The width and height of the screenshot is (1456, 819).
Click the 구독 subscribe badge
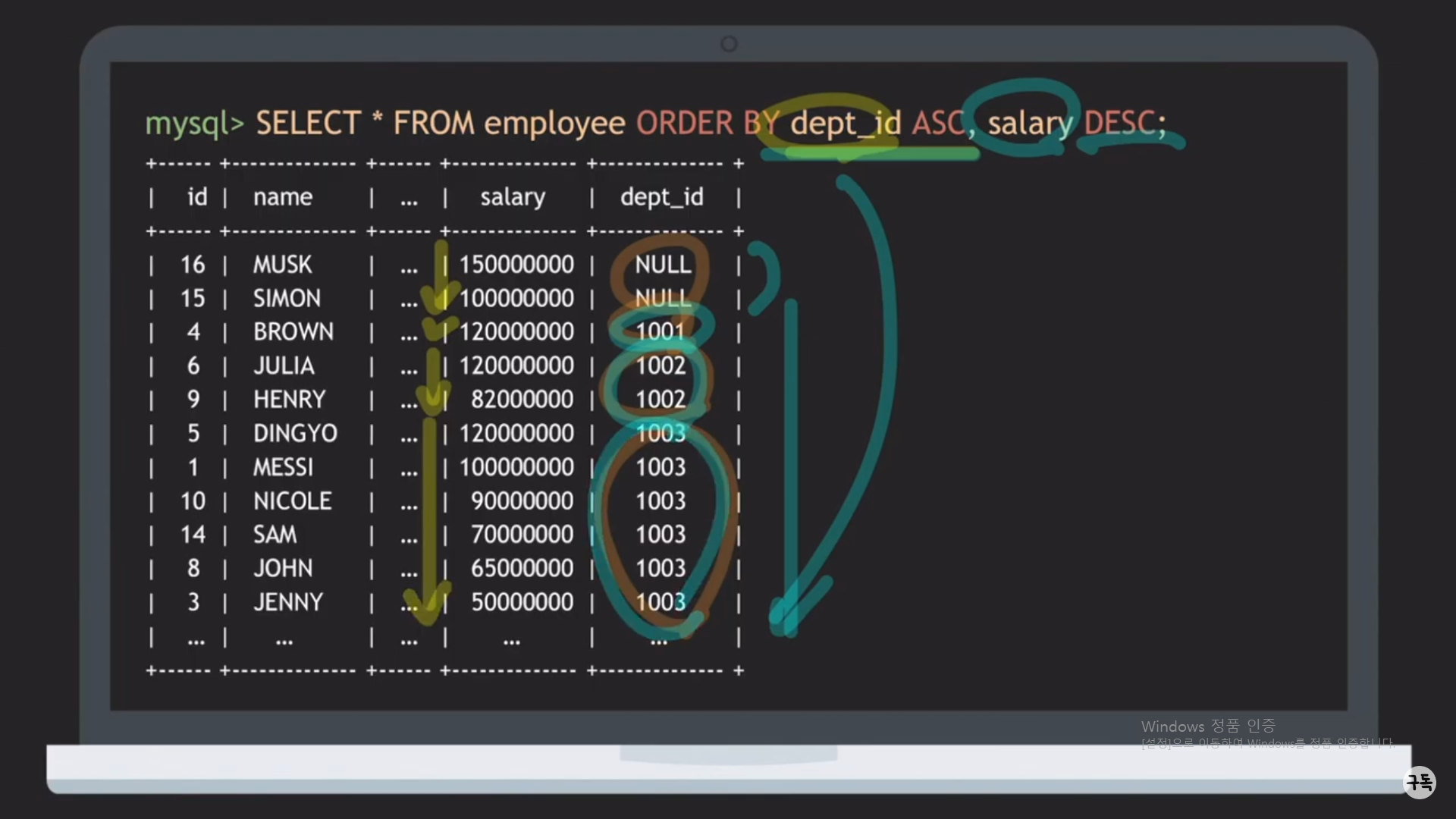tap(1420, 781)
